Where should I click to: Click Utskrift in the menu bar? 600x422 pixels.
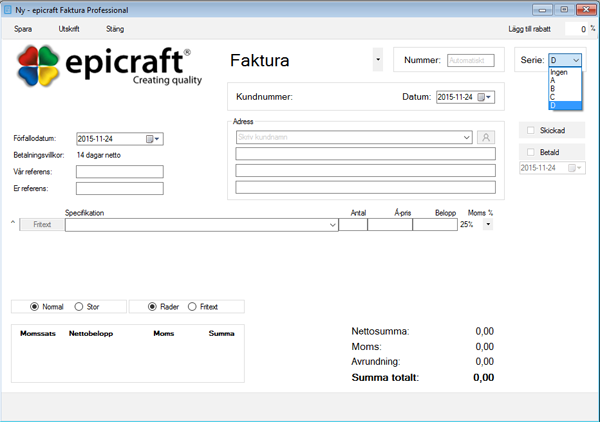coord(69,29)
